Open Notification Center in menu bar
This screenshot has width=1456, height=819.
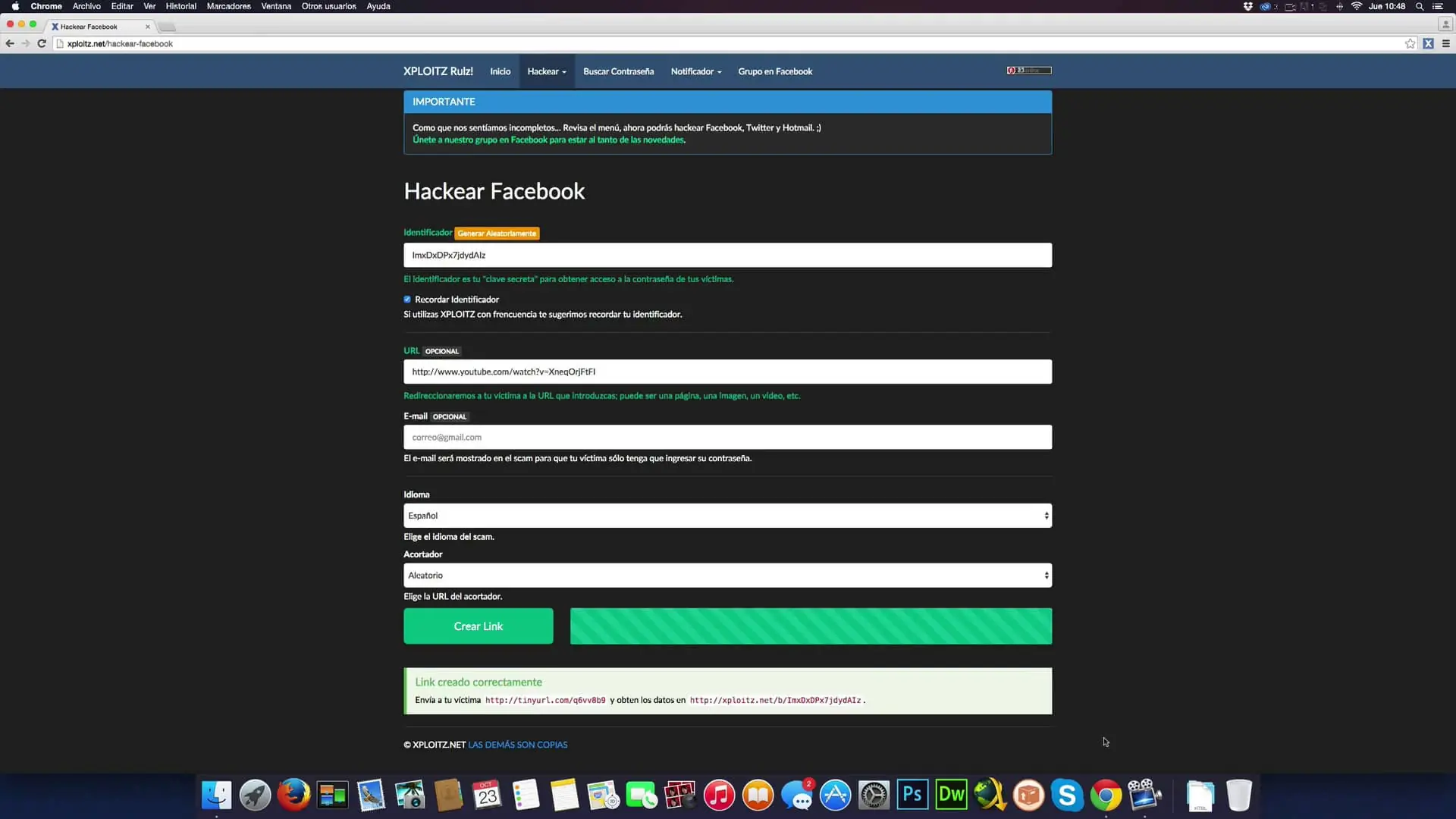click(x=1438, y=6)
